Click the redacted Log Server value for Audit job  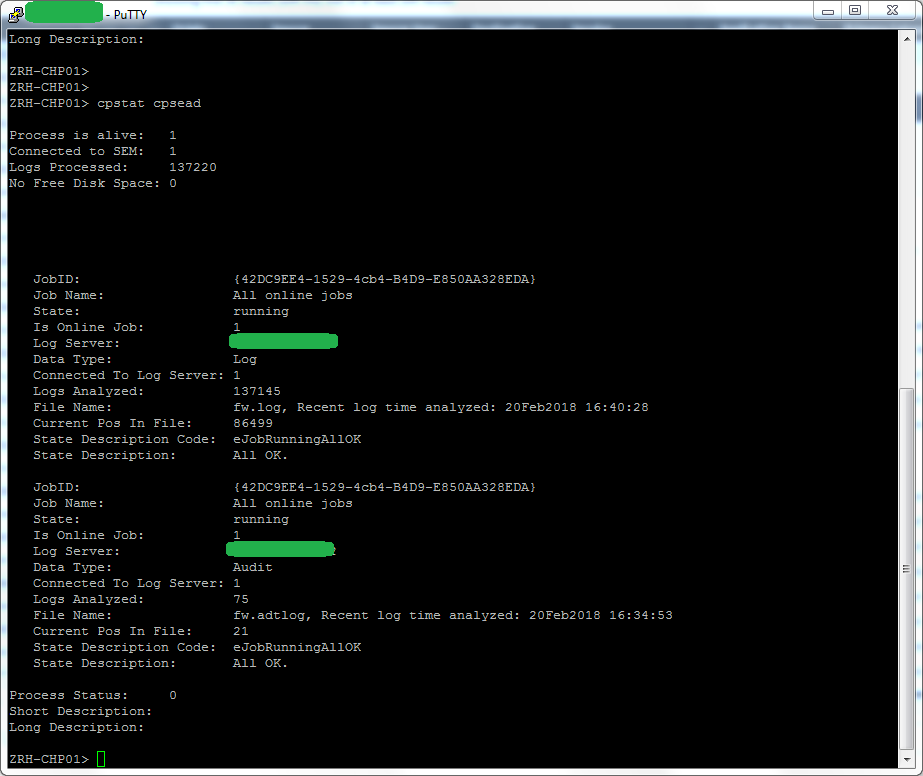point(281,549)
